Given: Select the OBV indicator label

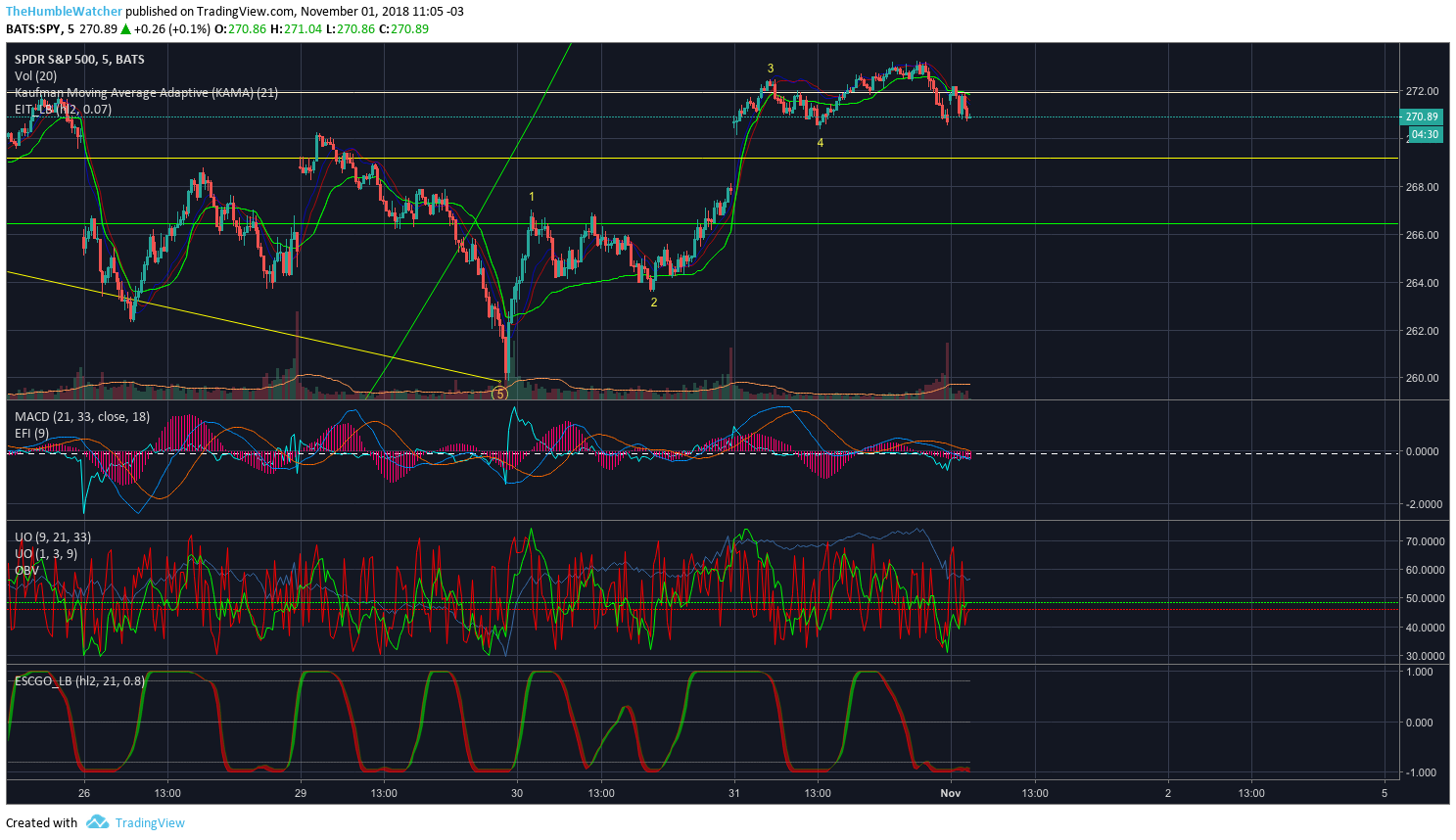Looking at the screenshot, I should click(x=26, y=571).
